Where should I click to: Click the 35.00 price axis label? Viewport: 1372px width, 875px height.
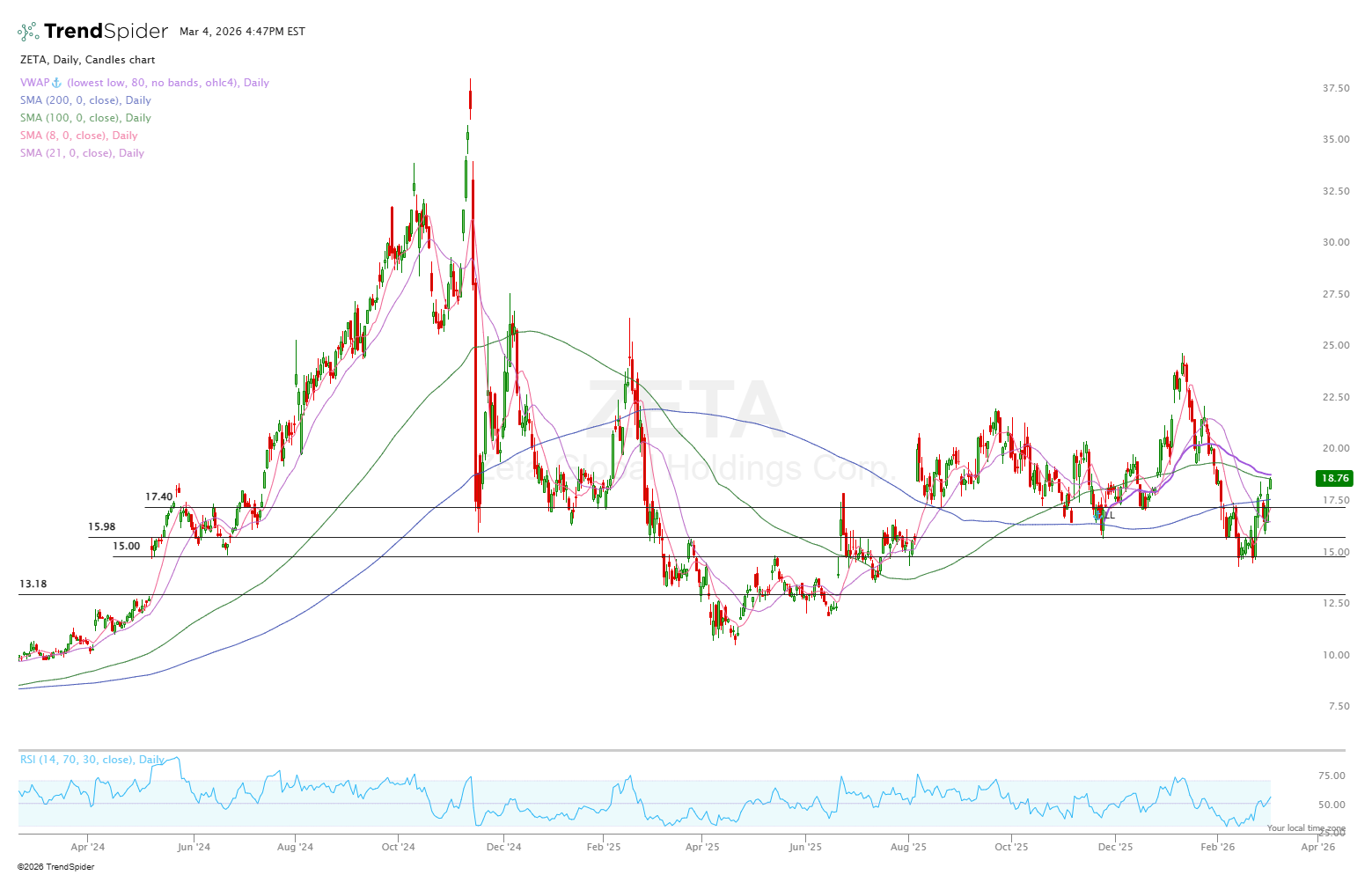point(1336,140)
